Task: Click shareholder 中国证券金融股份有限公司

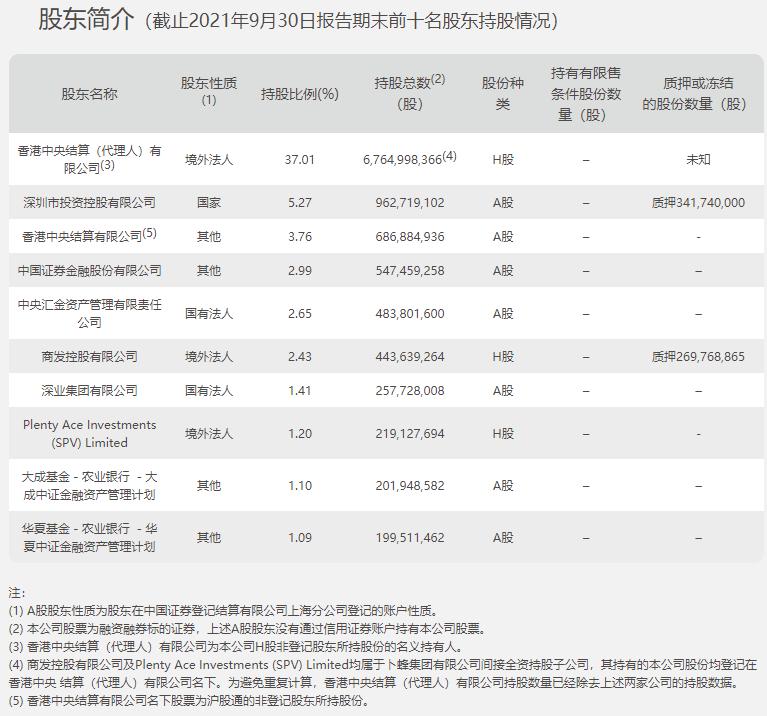Action: click(x=89, y=270)
